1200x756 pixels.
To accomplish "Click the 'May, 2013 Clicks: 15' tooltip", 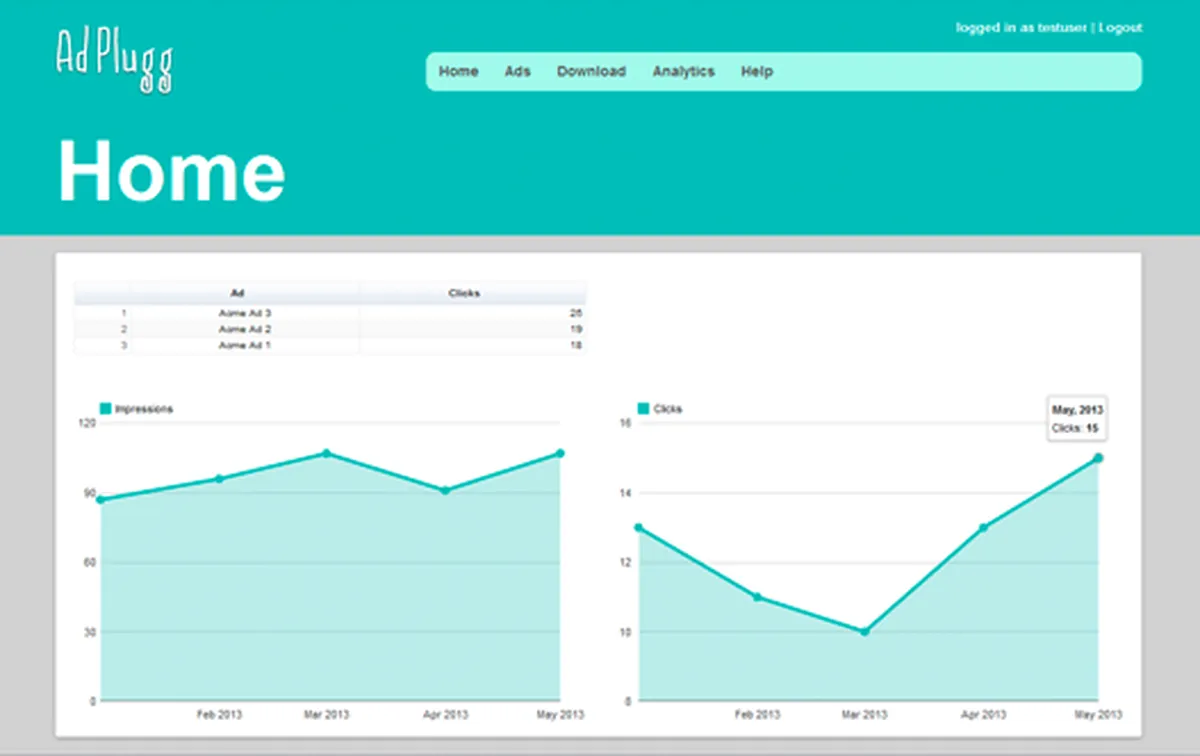I will pyautogui.click(x=1076, y=418).
